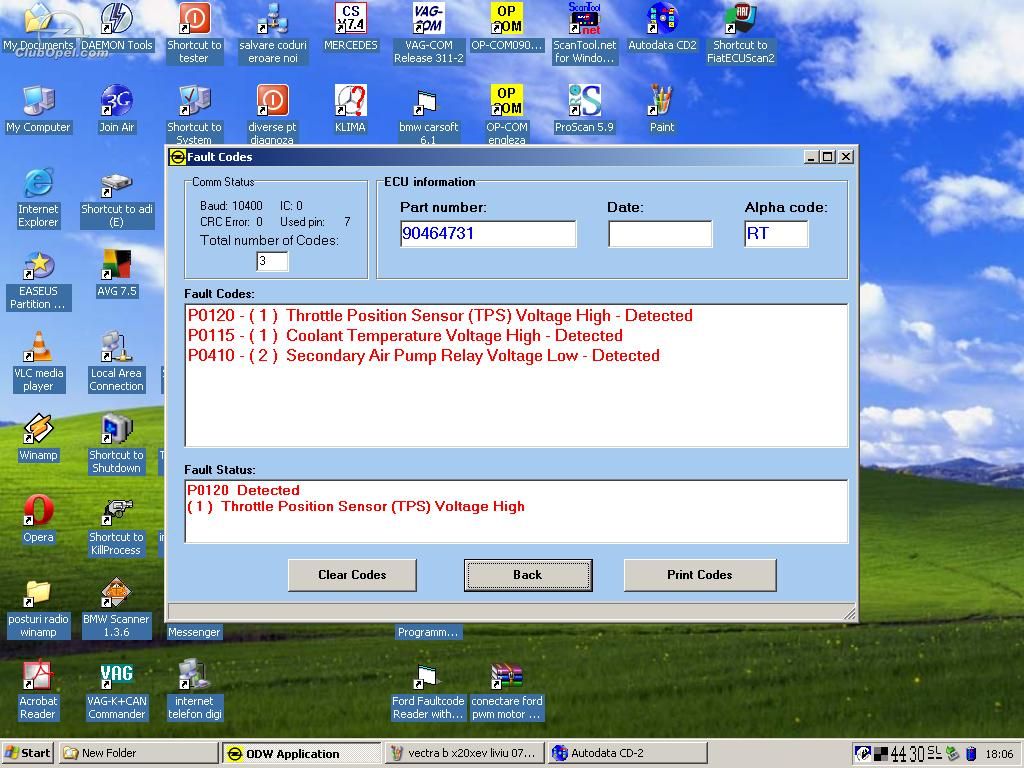Launch bmw carsoft 6.1 shortcut
This screenshot has width=1024, height=768.
coord(428,115)
